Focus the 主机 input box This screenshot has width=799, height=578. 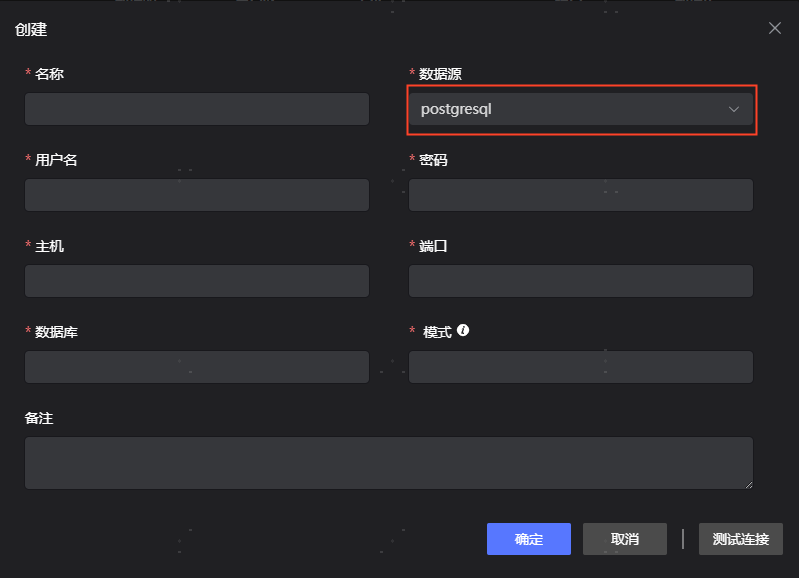(197, 281)
